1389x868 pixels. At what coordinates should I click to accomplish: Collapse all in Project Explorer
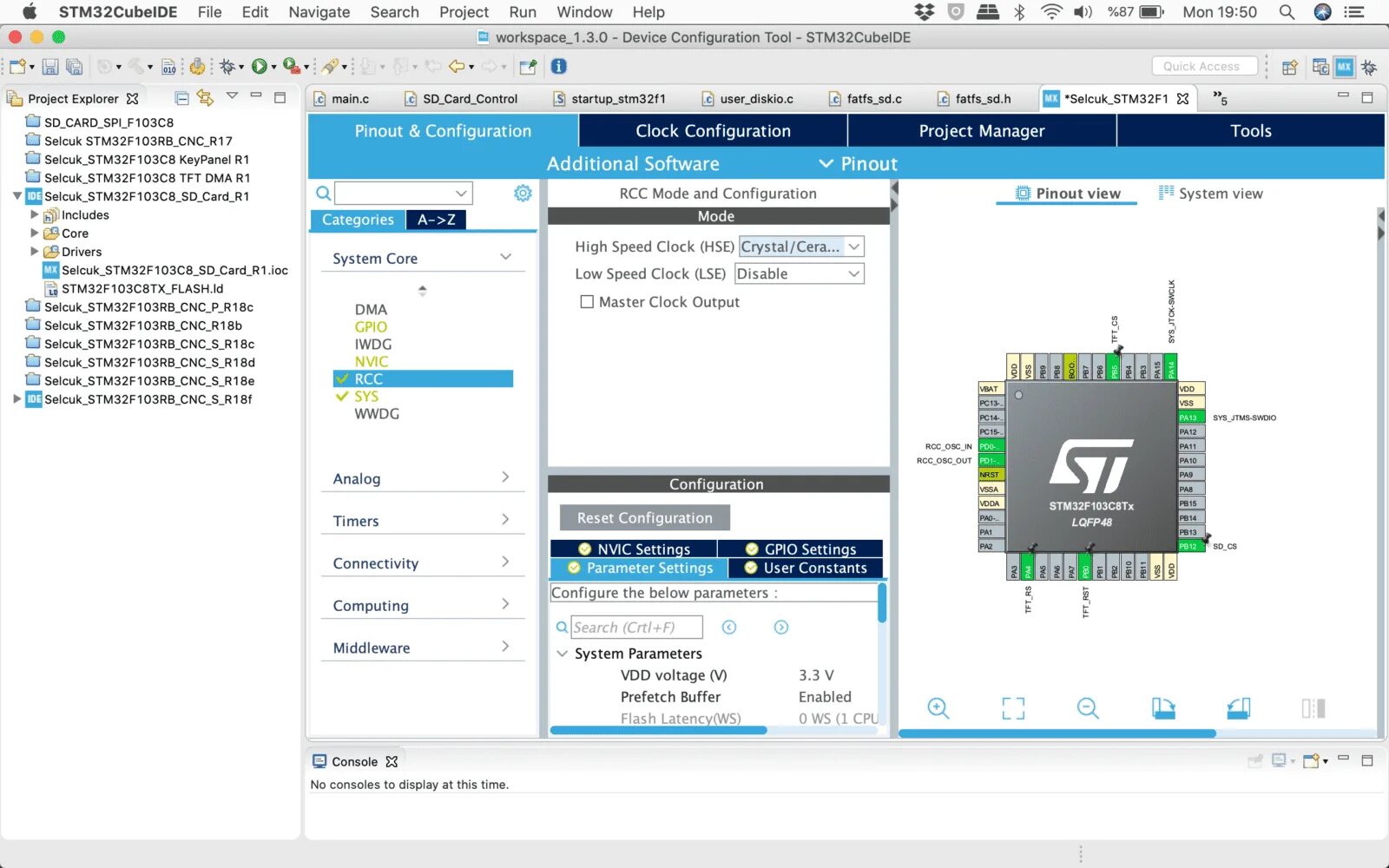[x=181, y=98]
